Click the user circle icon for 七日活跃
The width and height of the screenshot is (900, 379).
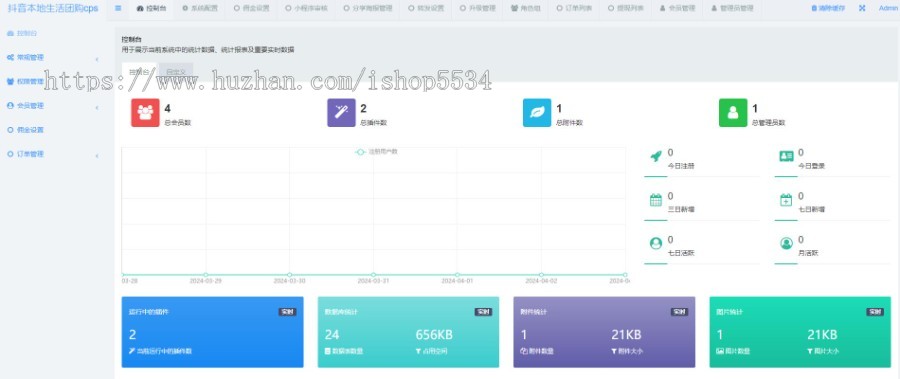click(655, 243)
